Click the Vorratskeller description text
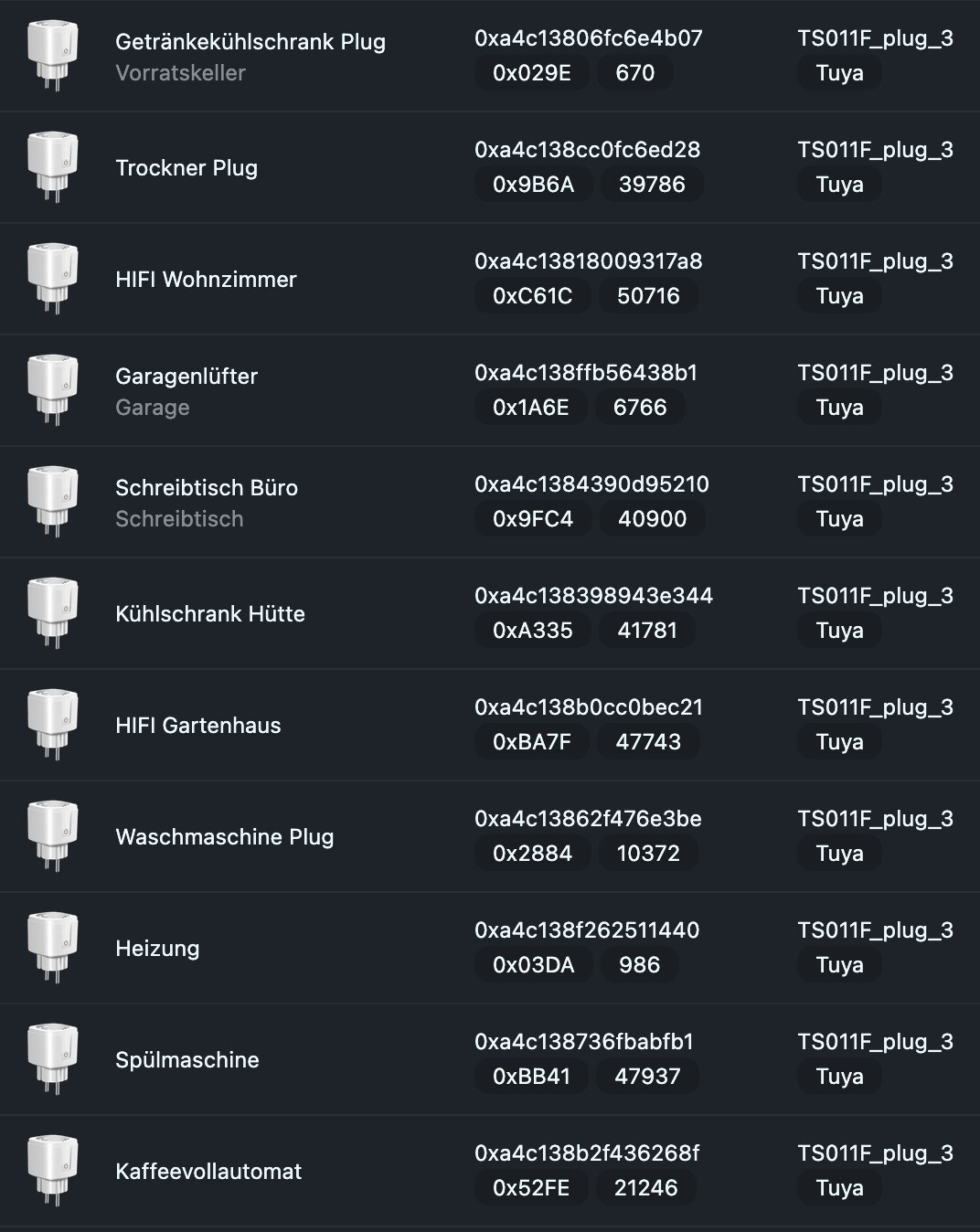 [x=180, y=73]
